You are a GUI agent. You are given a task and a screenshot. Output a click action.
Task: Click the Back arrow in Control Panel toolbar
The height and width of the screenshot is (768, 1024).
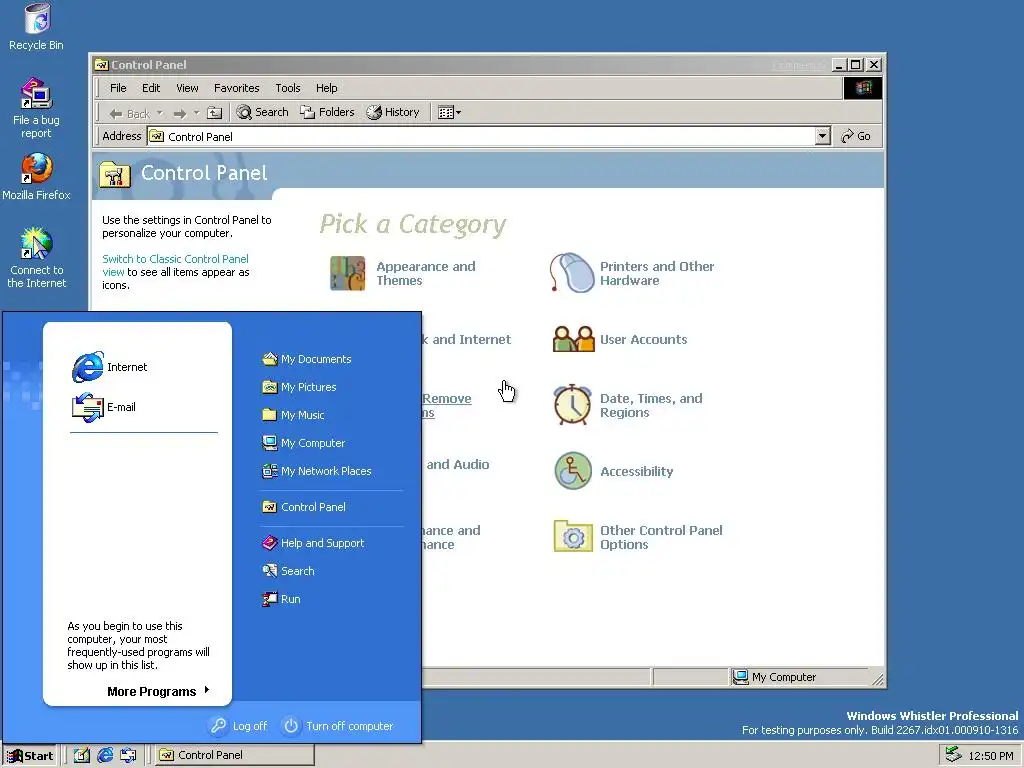coord(129,113)
